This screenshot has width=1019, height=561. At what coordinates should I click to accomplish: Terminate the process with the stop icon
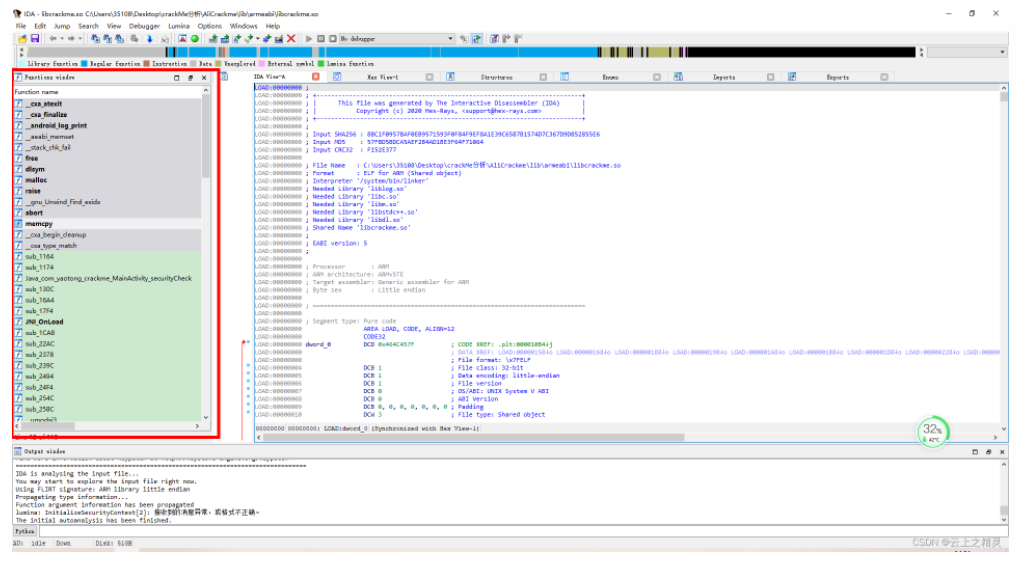tap(333, 39)
